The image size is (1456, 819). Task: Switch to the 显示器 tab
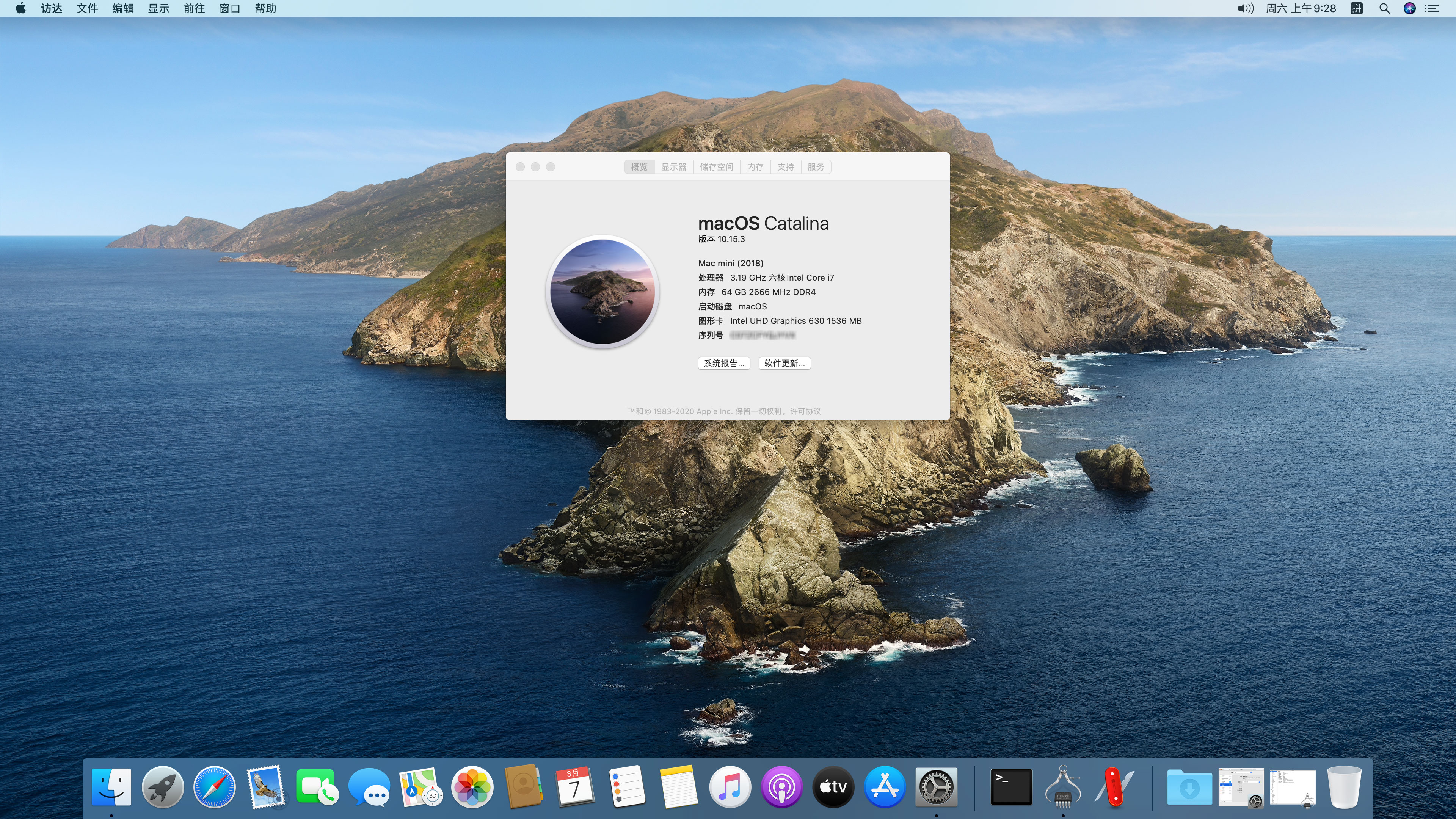tap(674, 167)
